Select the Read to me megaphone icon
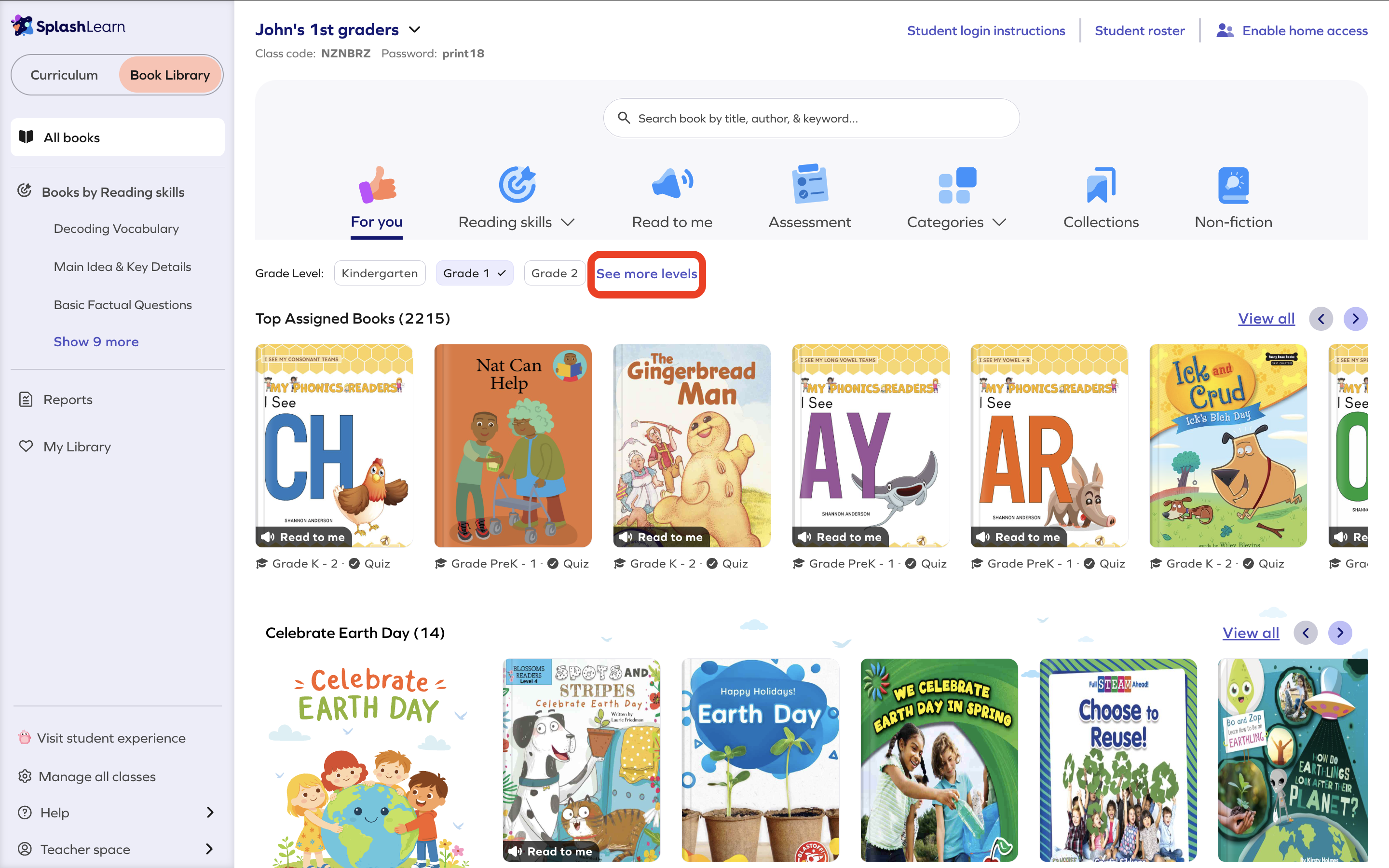 point(672,184)
